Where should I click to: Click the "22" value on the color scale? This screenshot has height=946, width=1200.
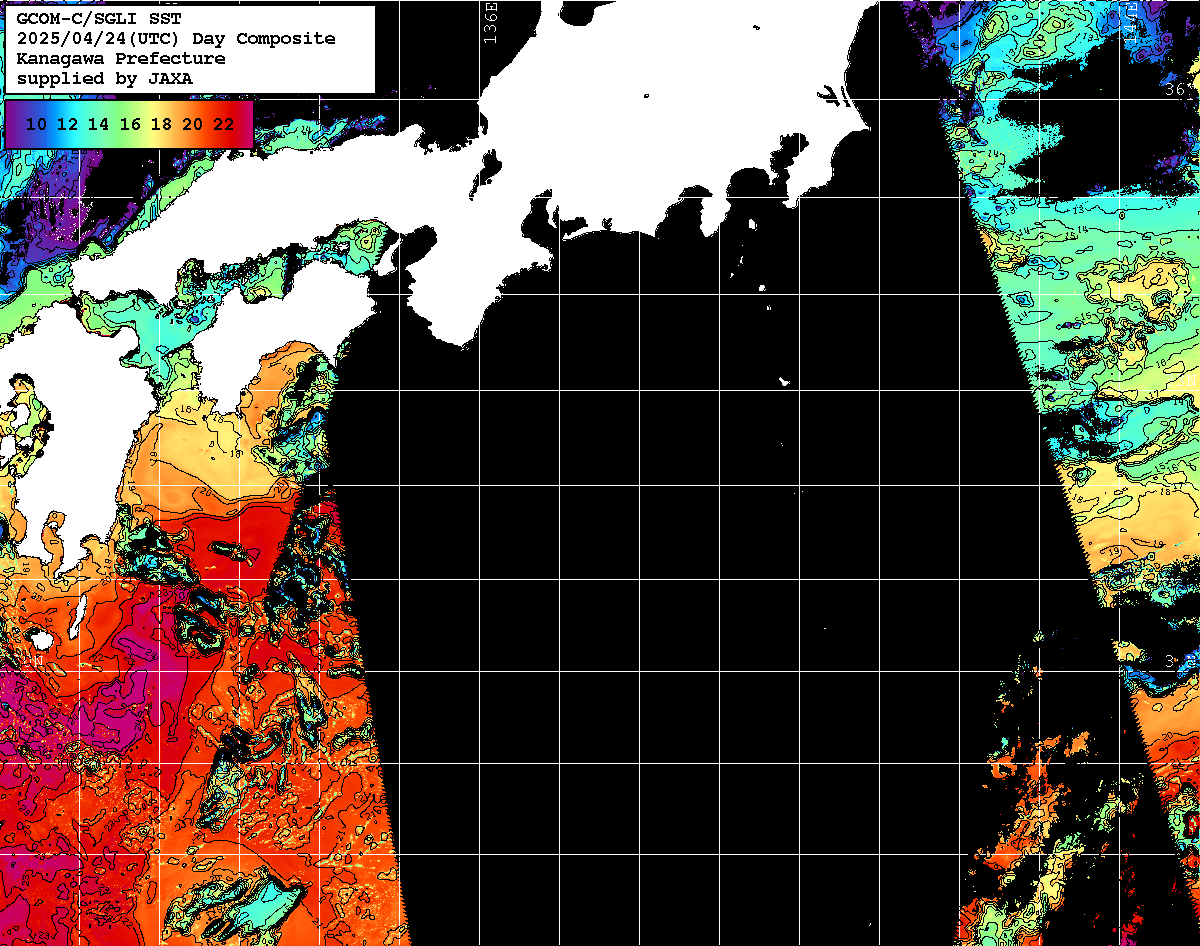click(x=224, y=124)
